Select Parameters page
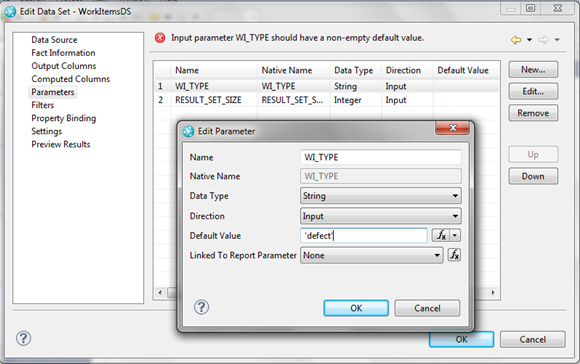 tap(53, 92)
